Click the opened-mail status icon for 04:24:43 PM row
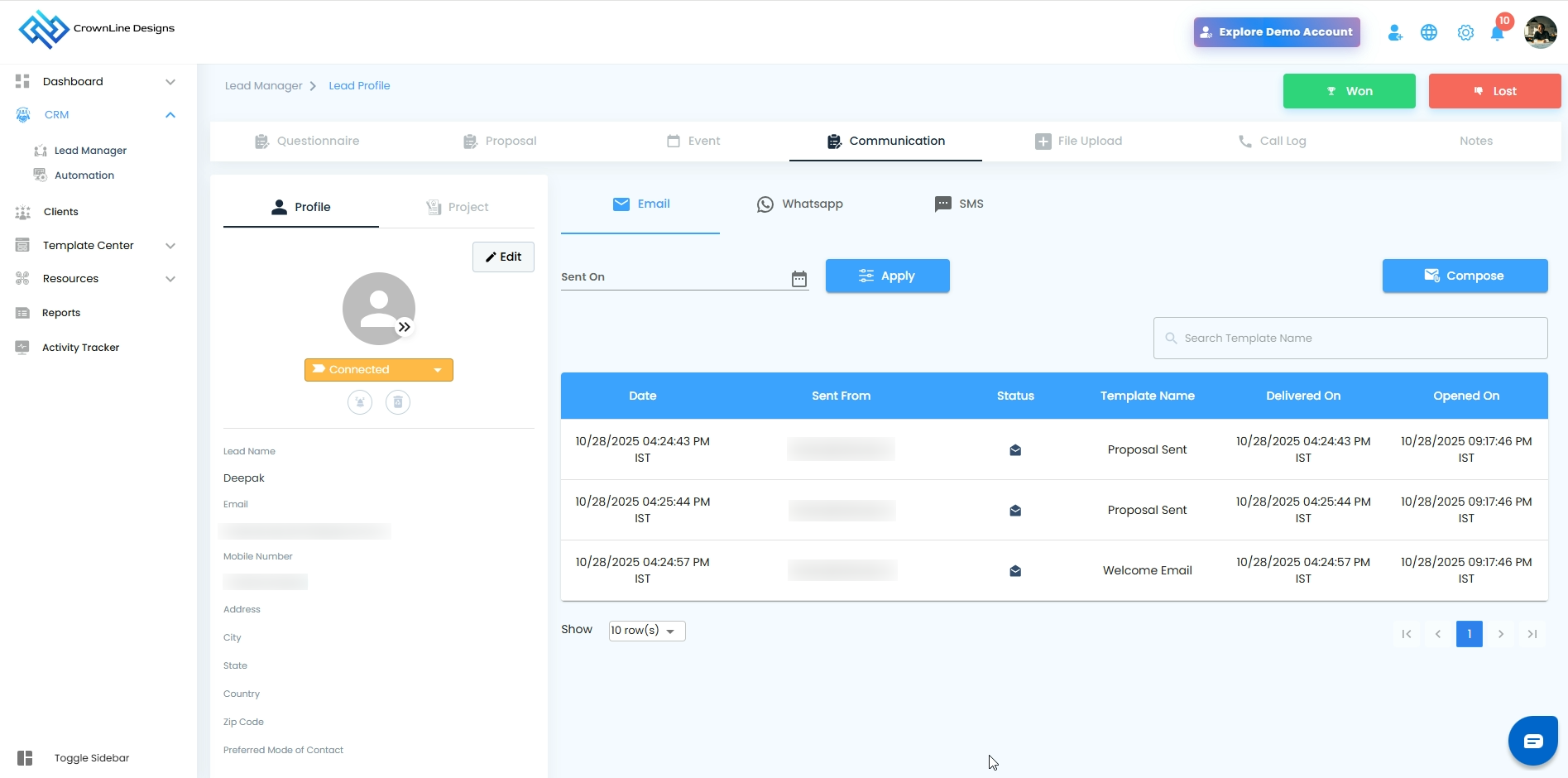1568x778 pixels. coord(1015,450)
